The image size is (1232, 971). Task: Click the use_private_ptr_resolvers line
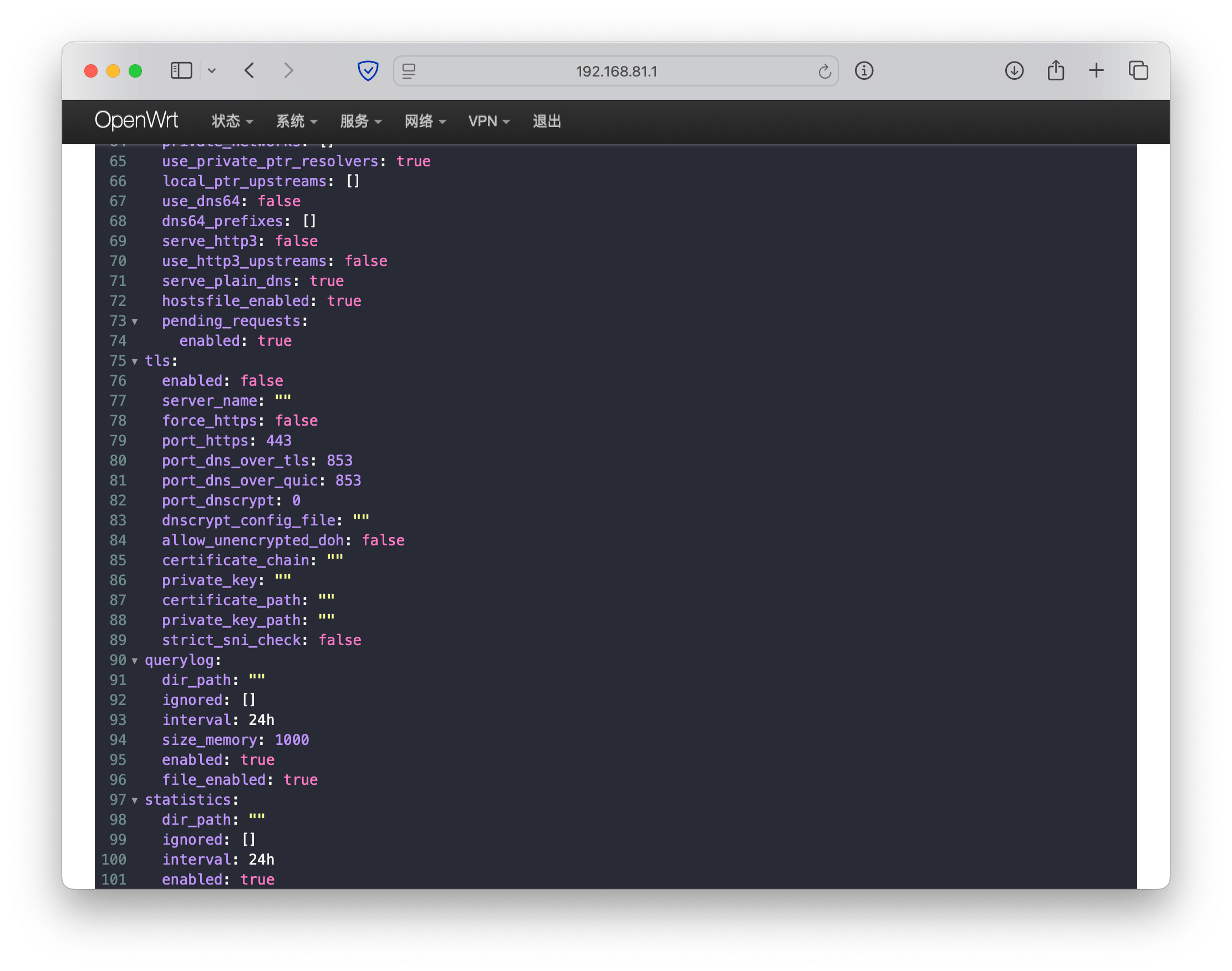click(x=296, y=161)
